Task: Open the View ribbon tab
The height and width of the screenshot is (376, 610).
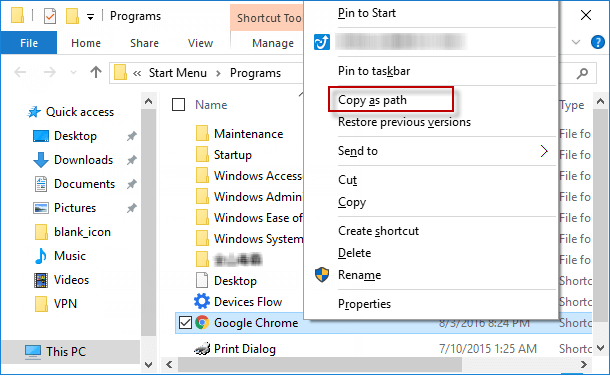Action: point(200,43)
